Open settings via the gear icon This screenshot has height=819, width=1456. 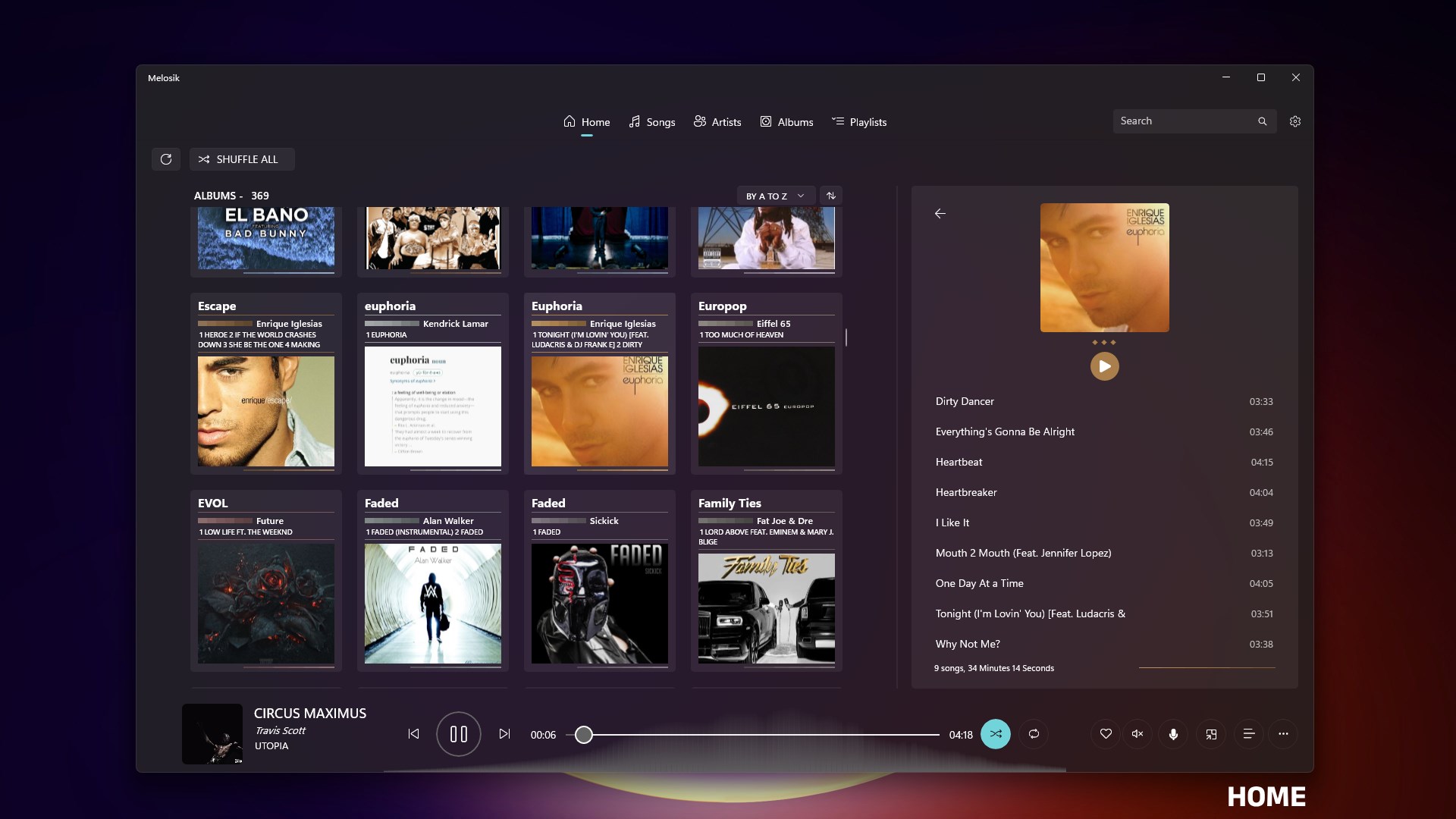[1294, 121]
